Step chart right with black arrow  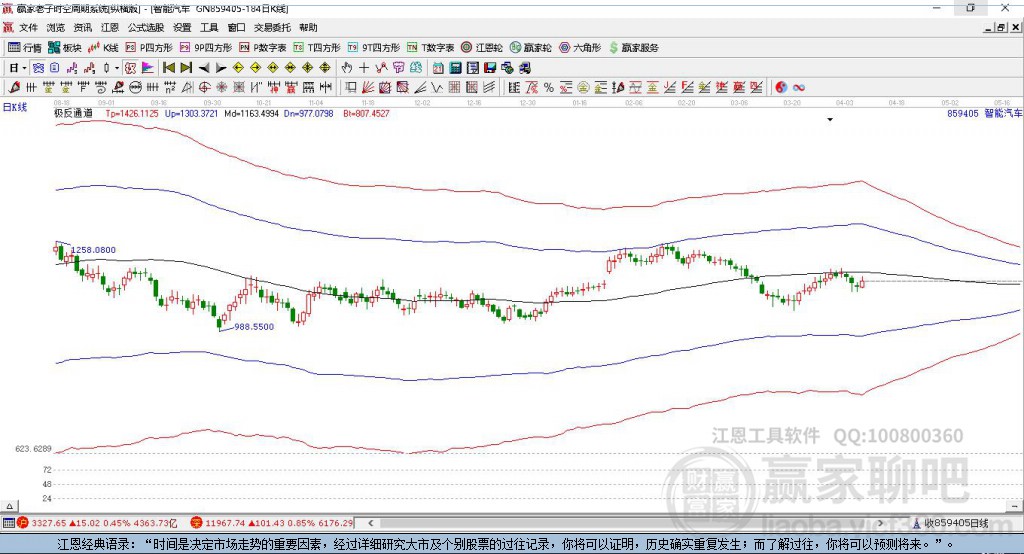point(221,68)
